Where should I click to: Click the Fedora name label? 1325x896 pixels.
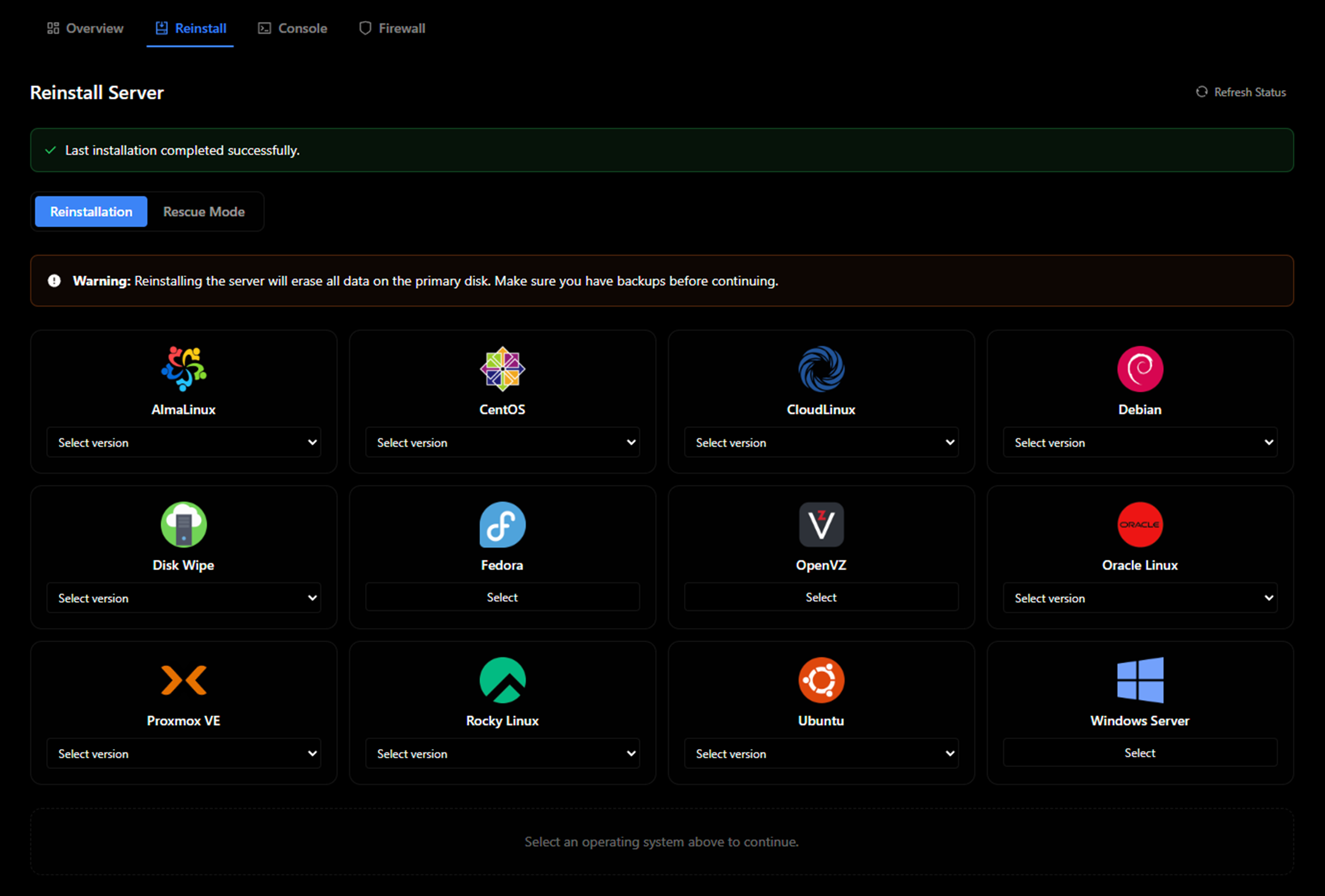502,566
